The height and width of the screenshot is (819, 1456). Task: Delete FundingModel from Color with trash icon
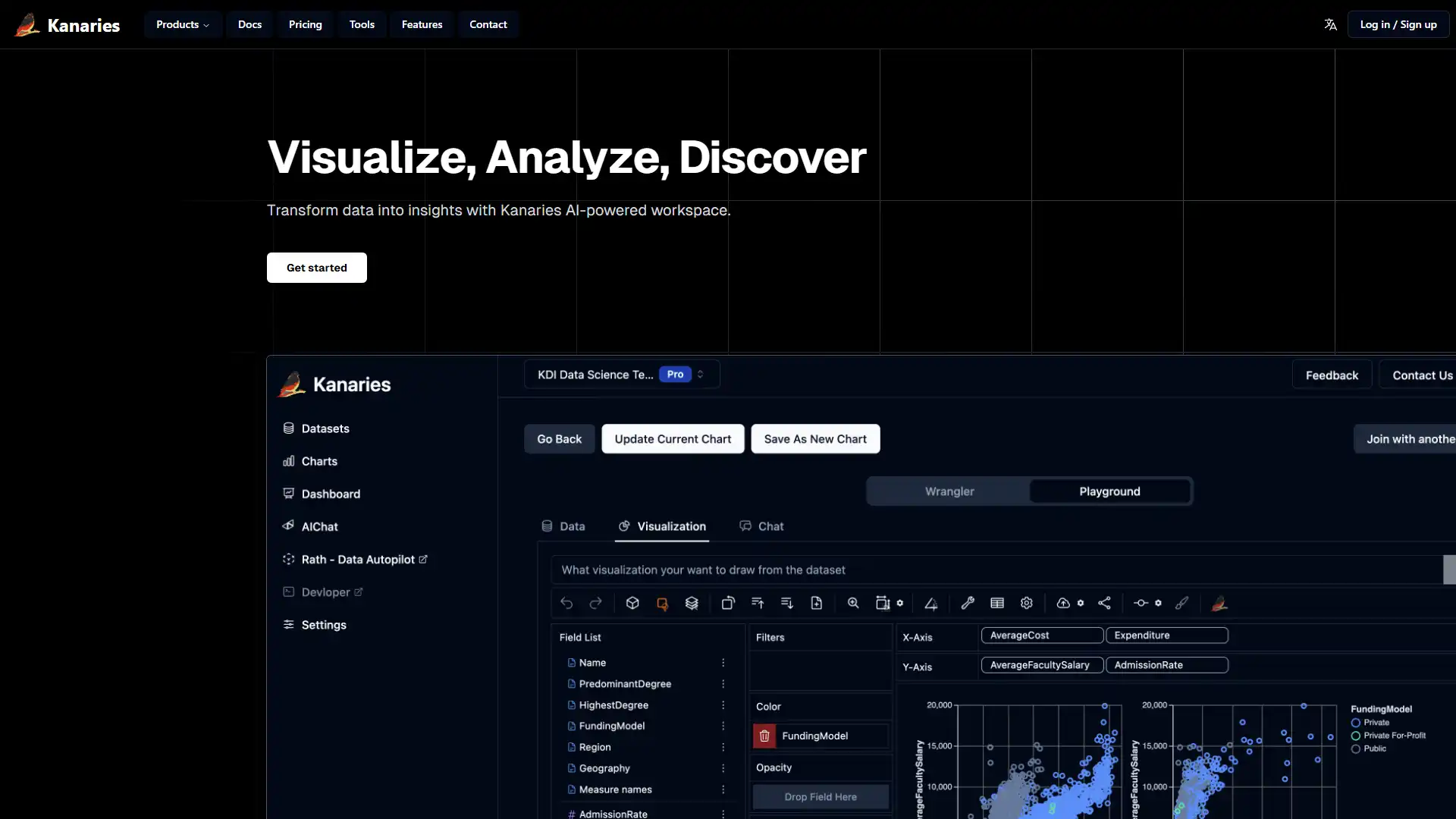pos(764,736)
